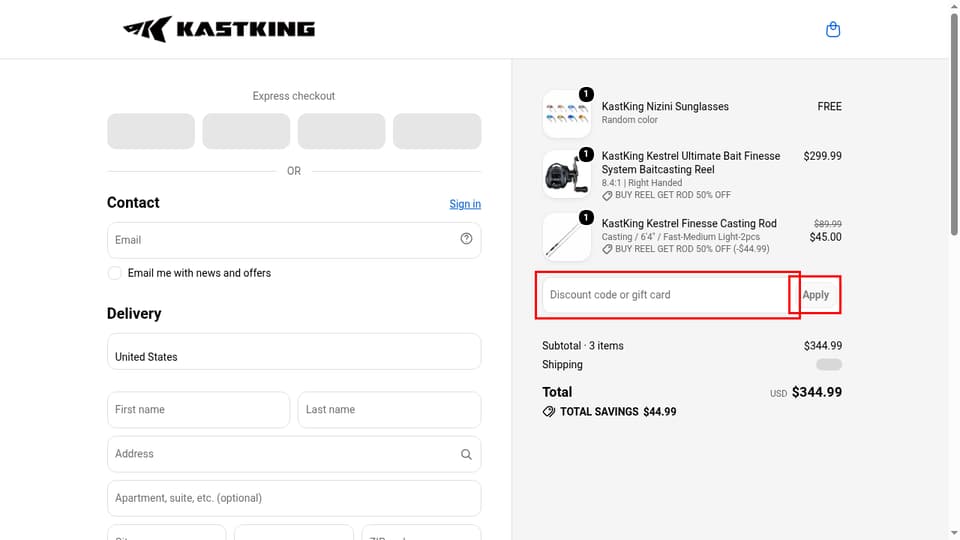The height and width of the screenshot is (540, 960).
Task: Click 'KastKing Kestrel Finesse Casting Rod' name
Action: click(x=689, y=223)
